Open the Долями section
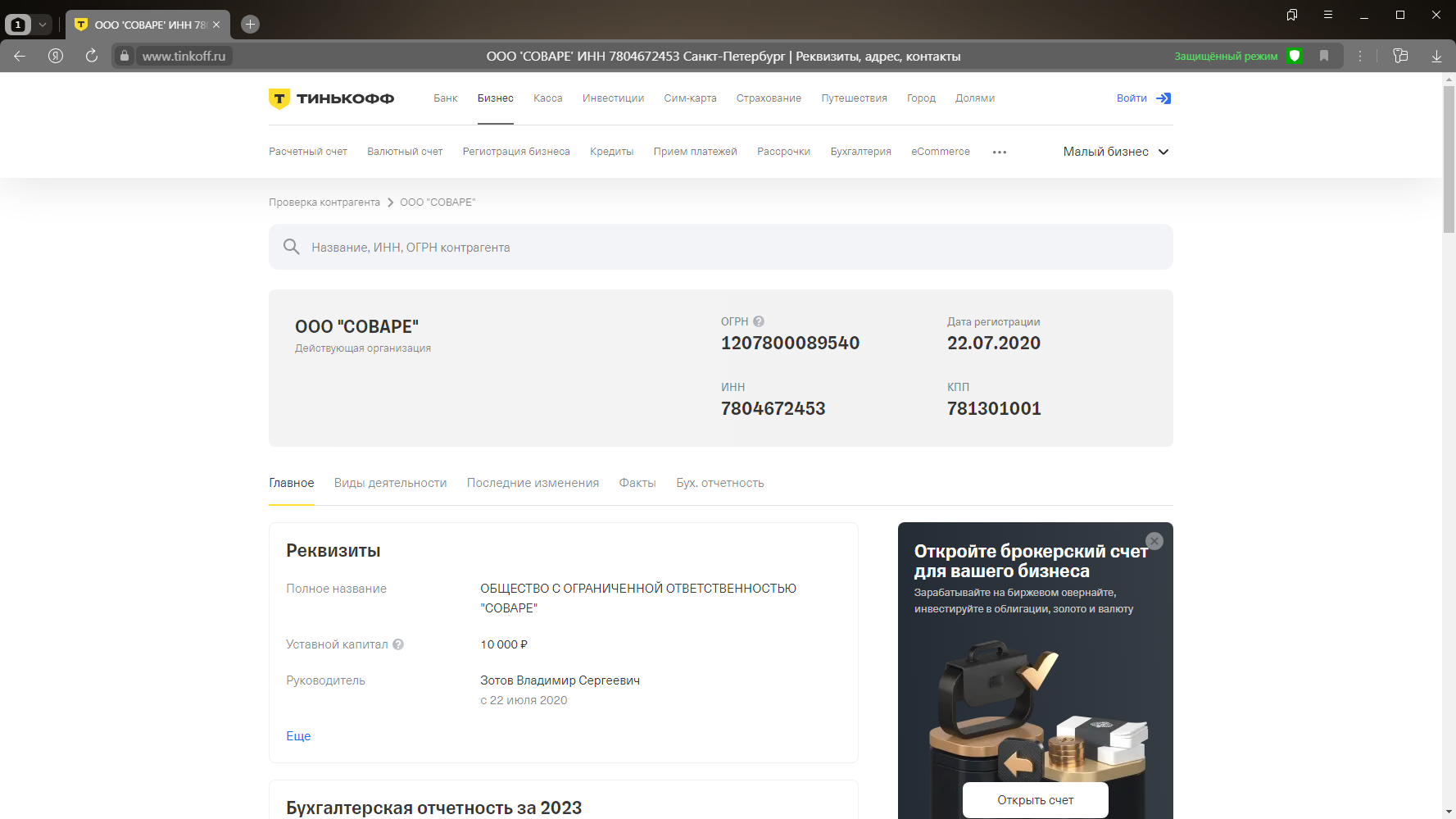 [975, 98]
